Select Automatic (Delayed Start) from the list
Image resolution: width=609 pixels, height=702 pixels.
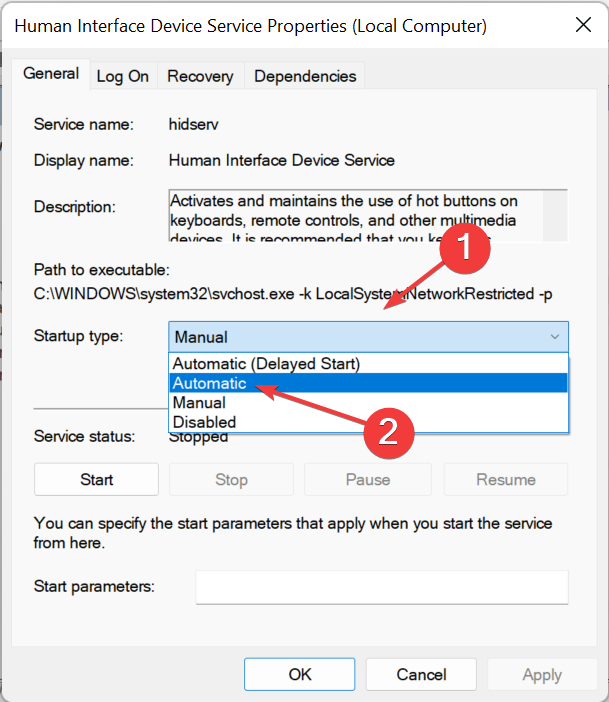point(266,363)
